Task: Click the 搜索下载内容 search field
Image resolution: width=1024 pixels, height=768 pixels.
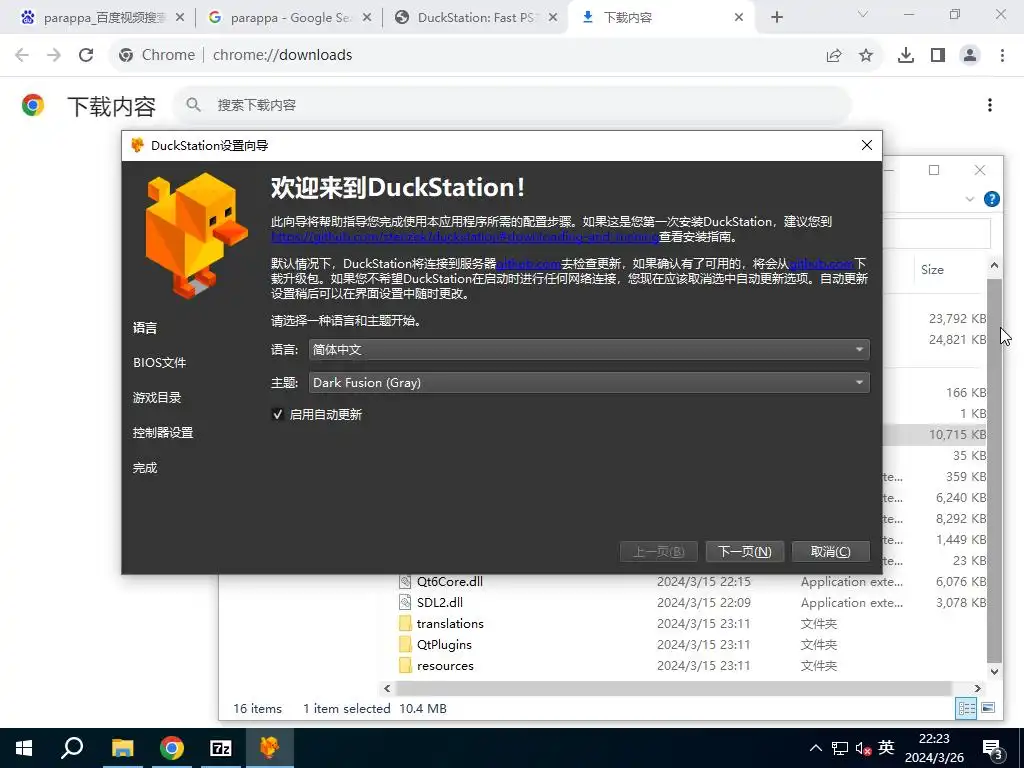Action: 511,105
